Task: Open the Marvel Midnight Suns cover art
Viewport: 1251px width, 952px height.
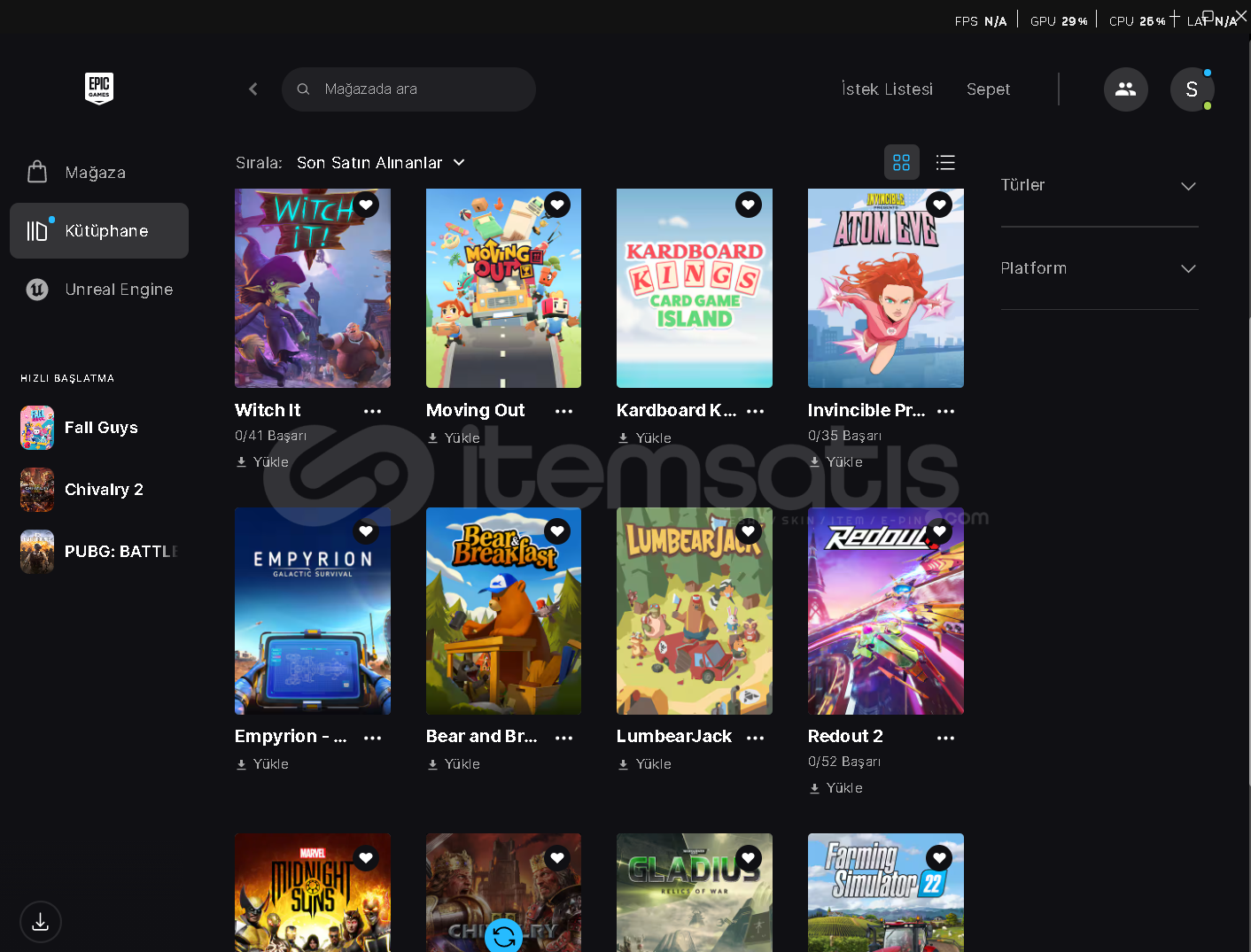Action: click(313, 893)
